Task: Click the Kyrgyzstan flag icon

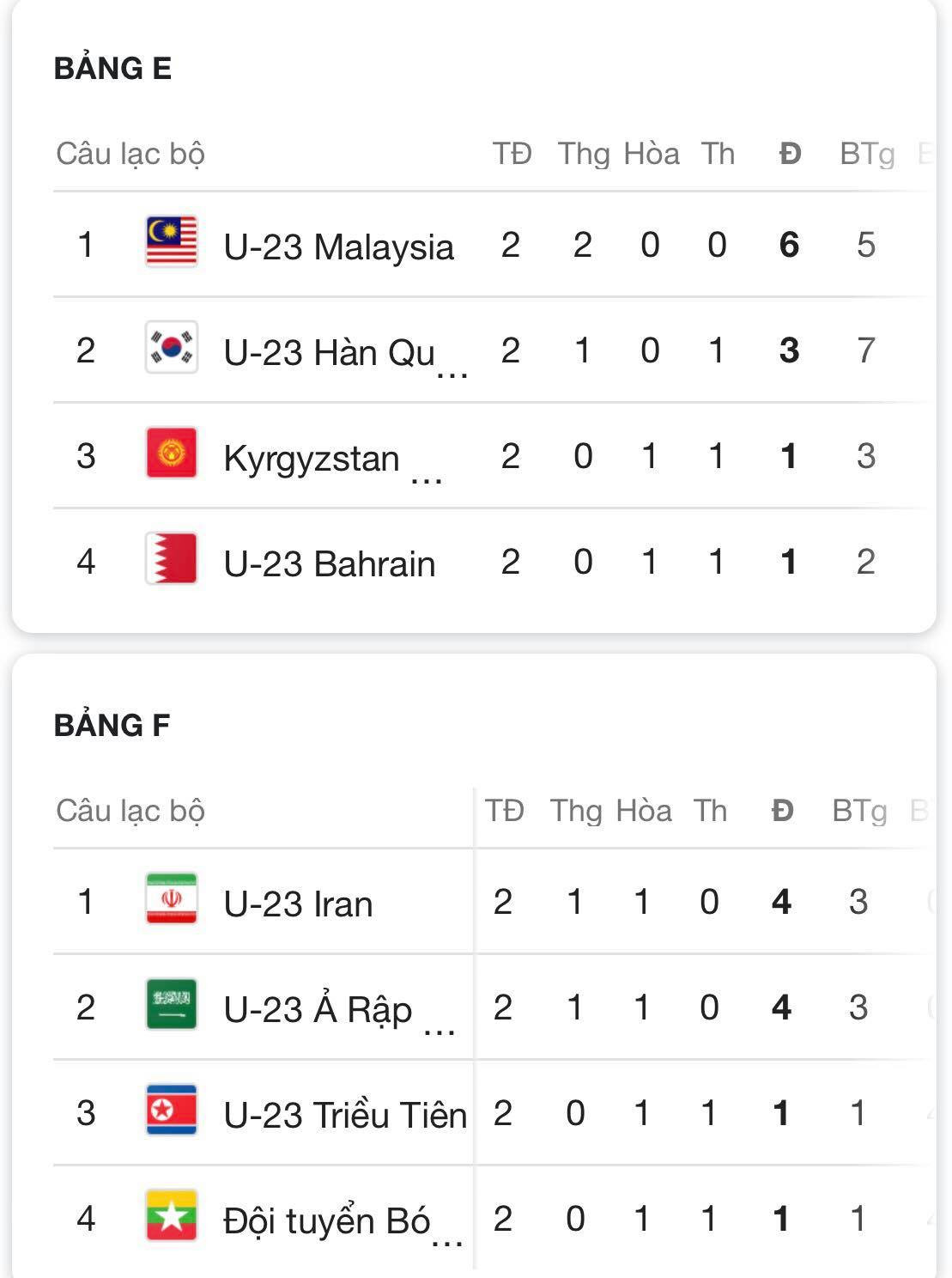Action: click(172, 453)
